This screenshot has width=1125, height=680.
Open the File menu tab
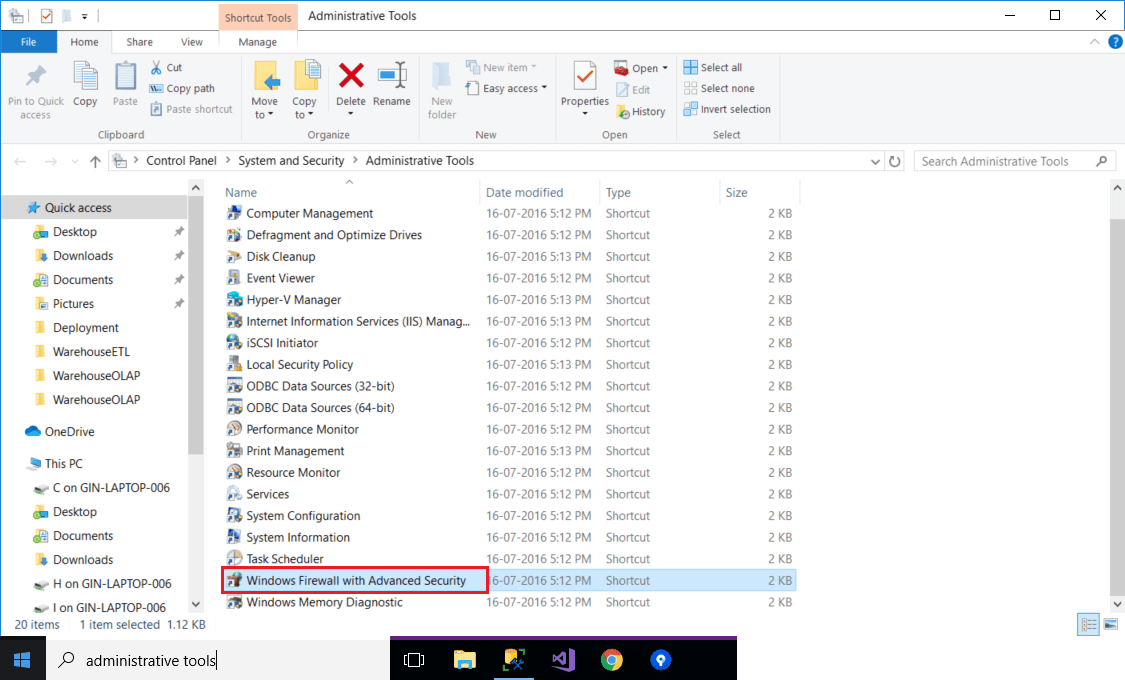(29, 42)
